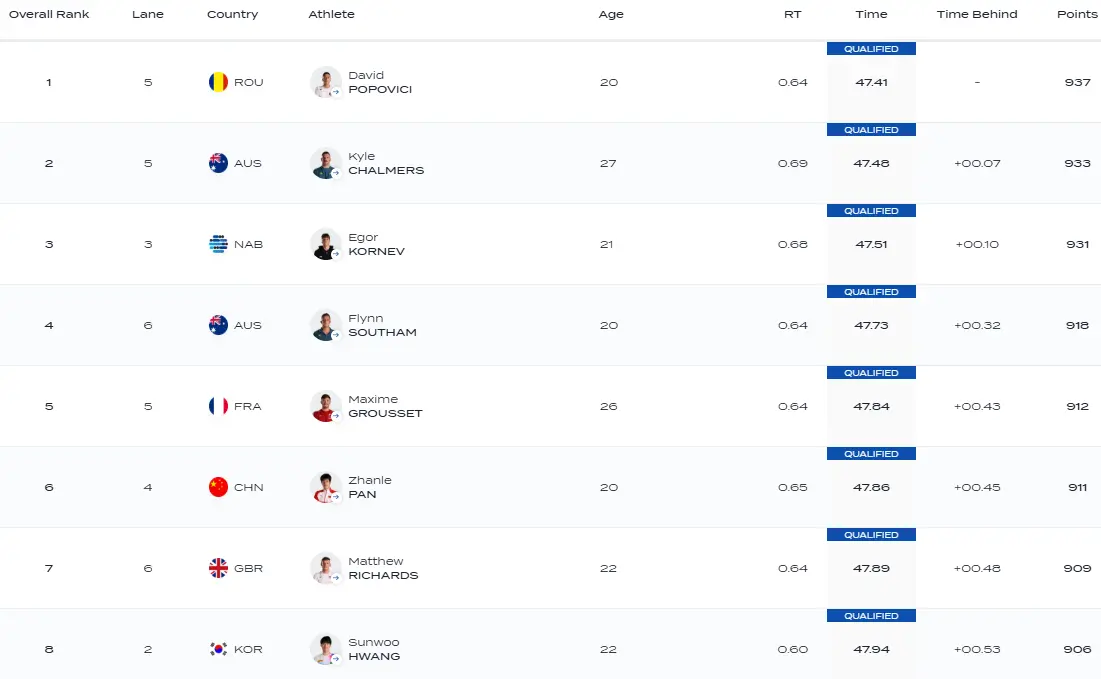Click the Great Britain flag icon
The image size is (1101, 679).
pos(218,568)
